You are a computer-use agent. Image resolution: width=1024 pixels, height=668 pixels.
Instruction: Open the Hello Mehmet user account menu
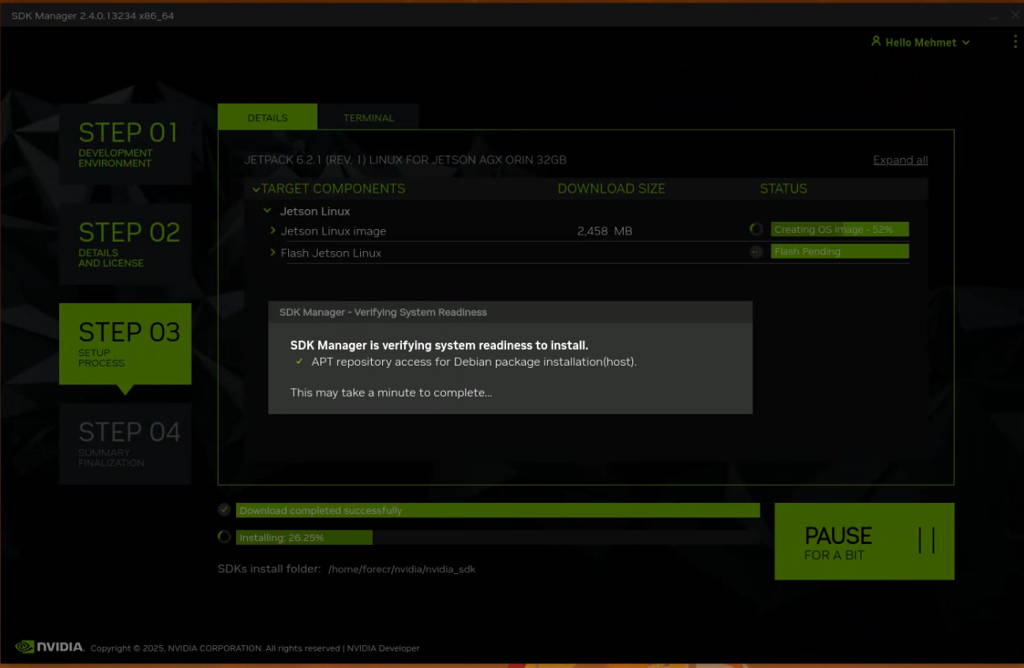click(921, 42)
